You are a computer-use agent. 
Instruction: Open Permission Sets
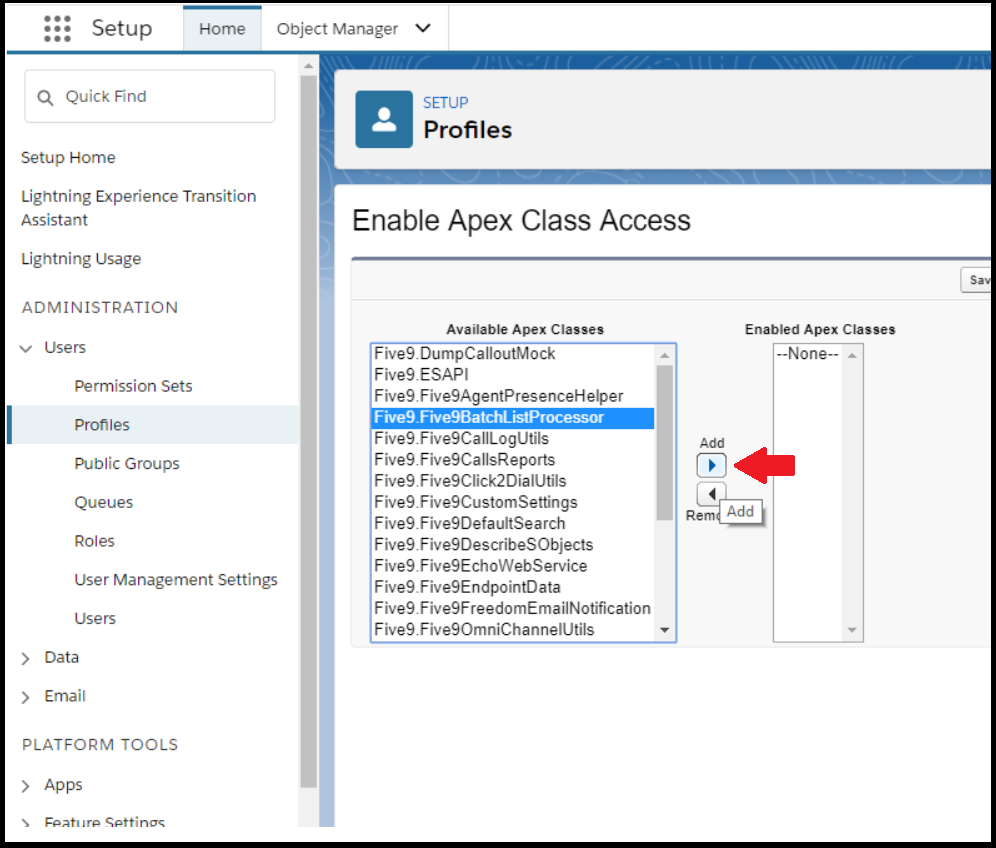133,386
